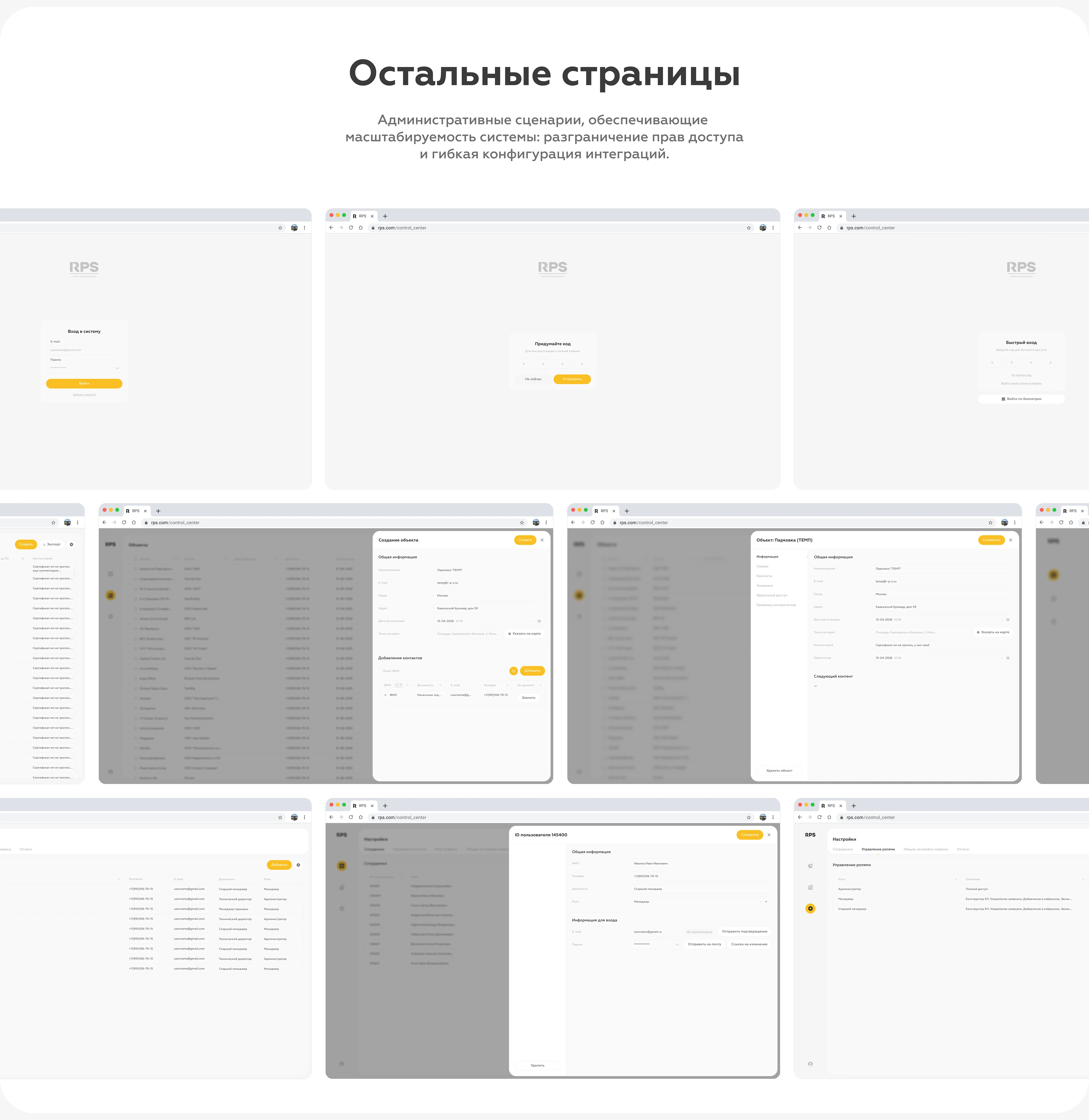Toggle password visibility in Вход в систему form
Image resolution: width=1089 pixels, height=1120 pixels.
click(x=117, y=368)
